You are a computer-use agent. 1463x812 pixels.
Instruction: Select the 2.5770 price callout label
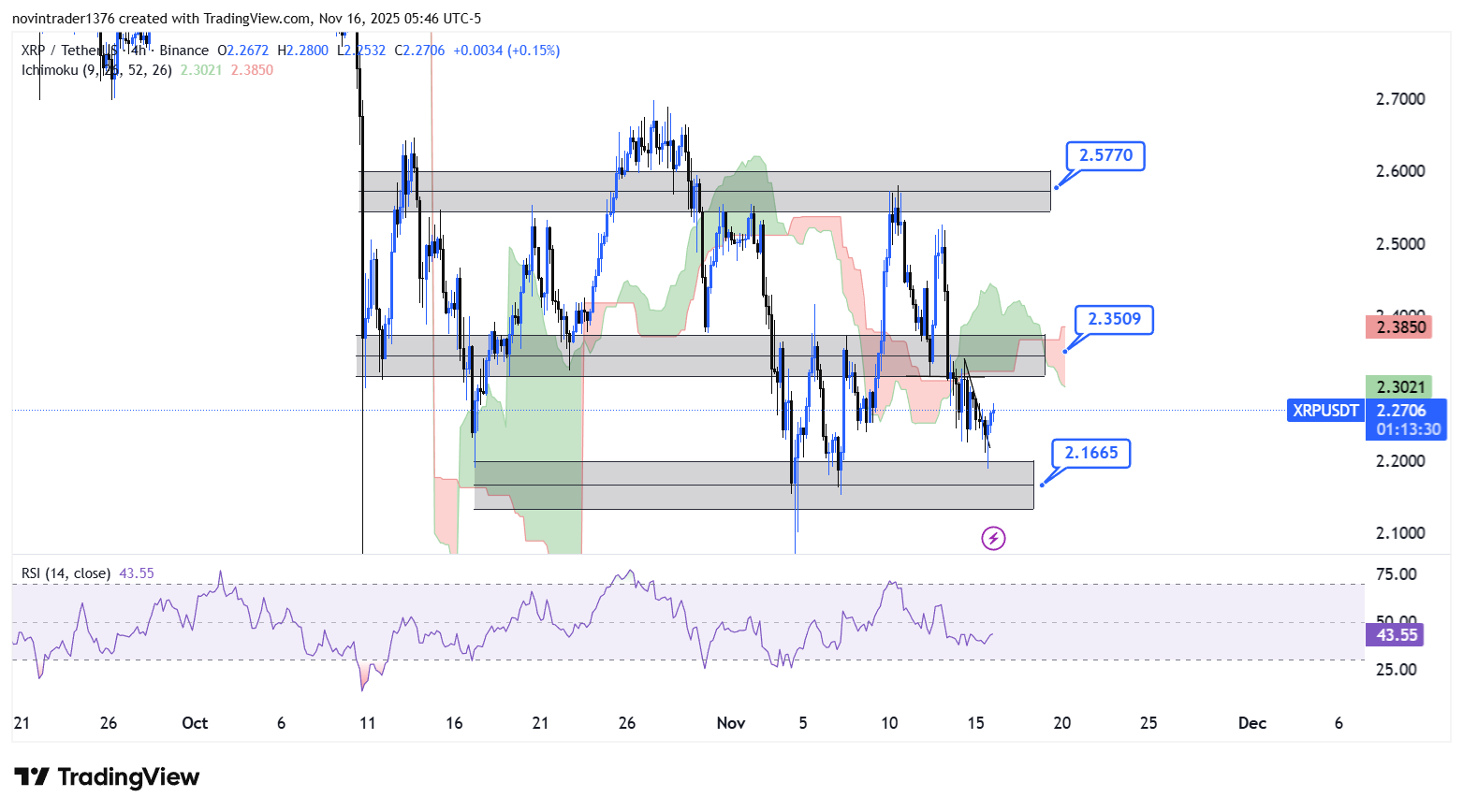pos(1105,155)
